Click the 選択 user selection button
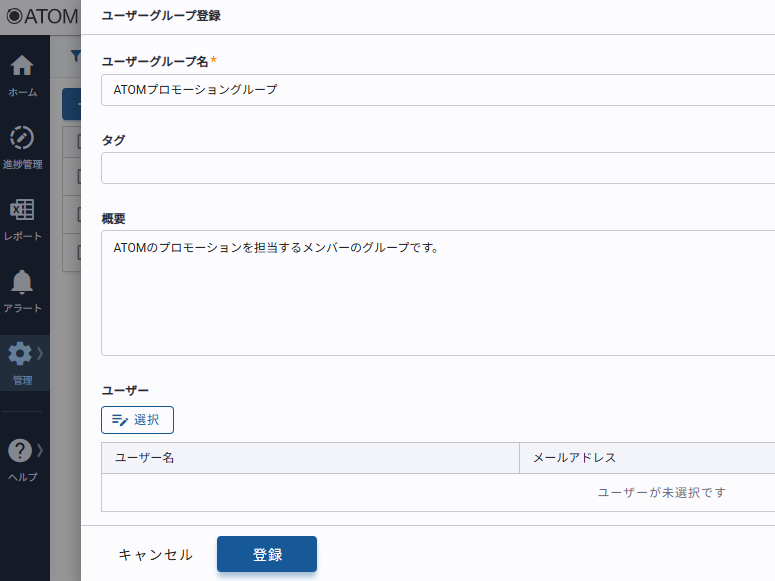This screenshot has width=775, height=581. coord(138,420)
